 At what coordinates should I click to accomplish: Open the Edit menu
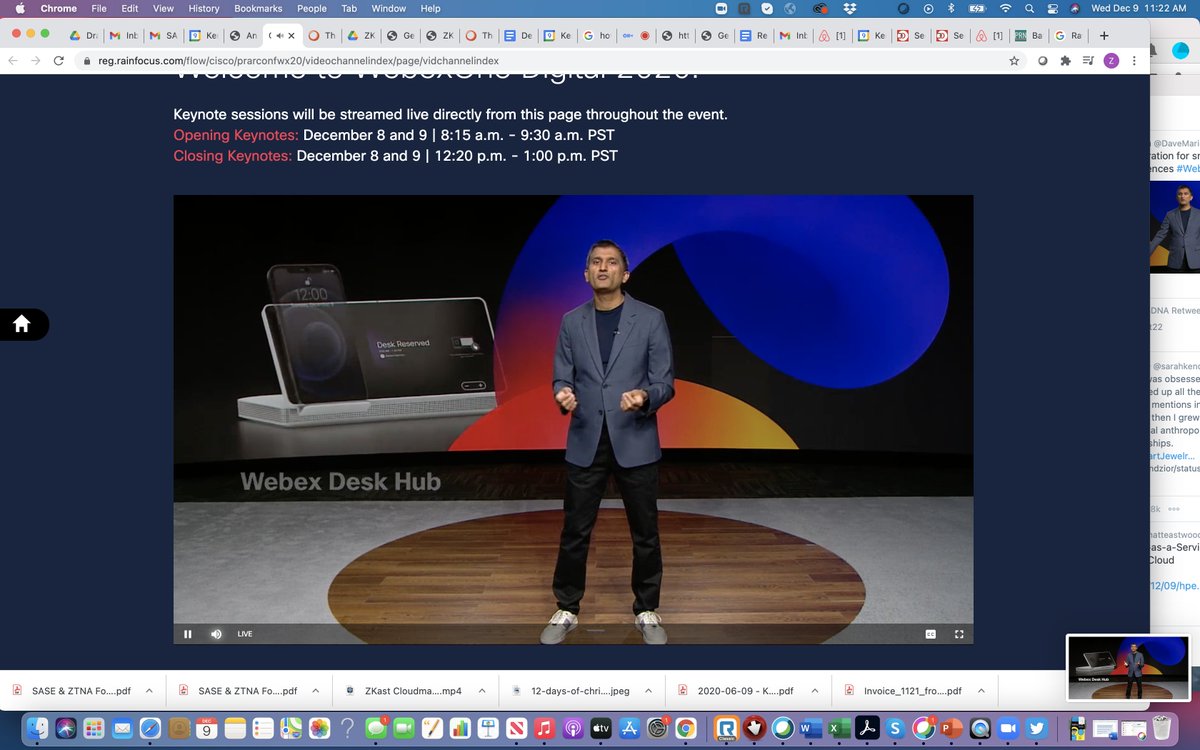130,8
